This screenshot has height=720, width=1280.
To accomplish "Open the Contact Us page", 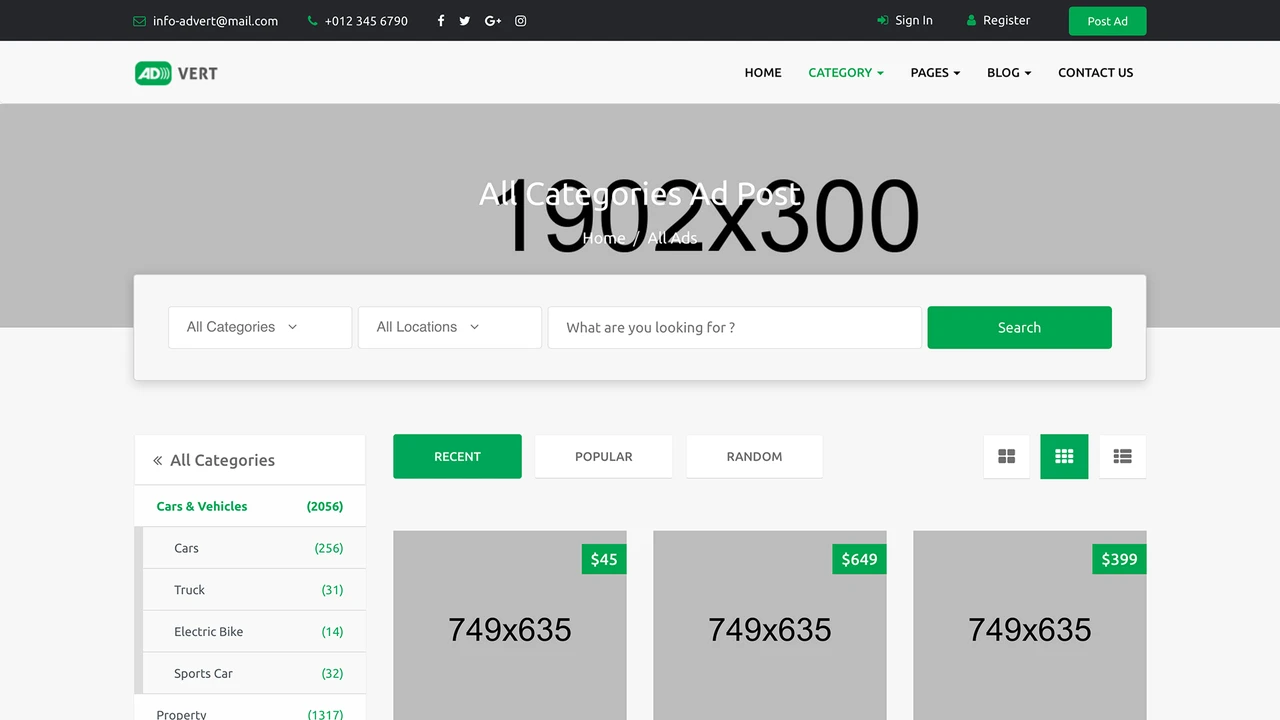I will coord(1096,73).
